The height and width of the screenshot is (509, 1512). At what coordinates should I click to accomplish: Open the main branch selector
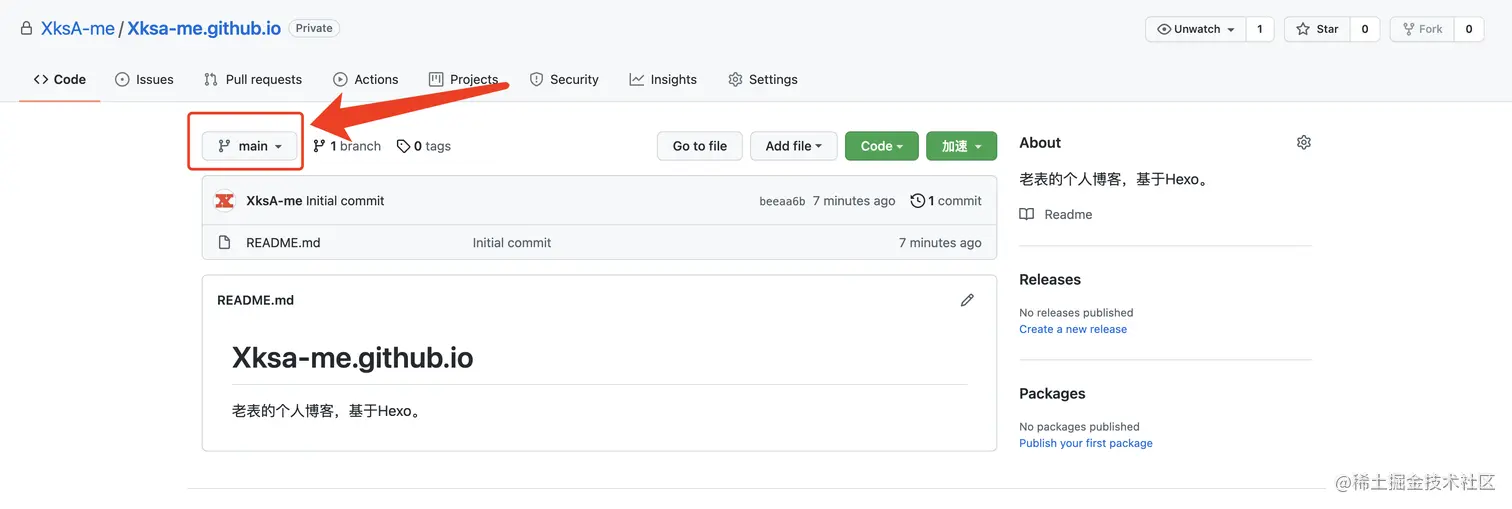[250, 146]
